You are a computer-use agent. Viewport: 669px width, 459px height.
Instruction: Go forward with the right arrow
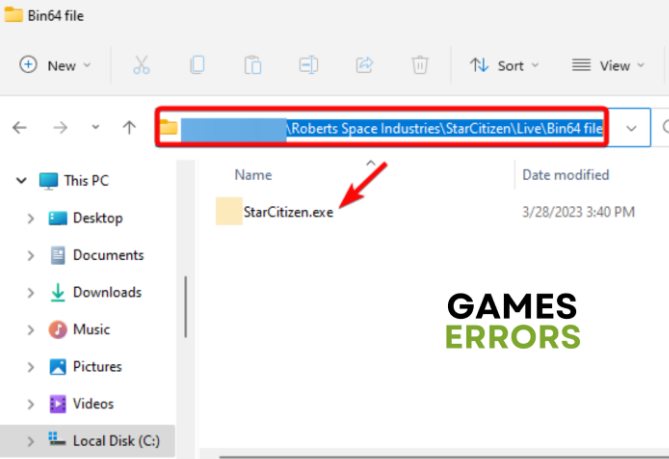point(60,128)
